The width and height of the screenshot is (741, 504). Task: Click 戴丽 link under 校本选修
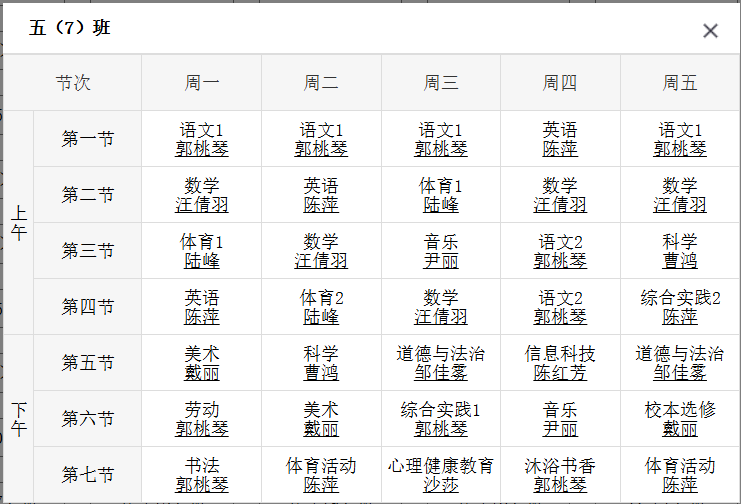click(x=680, y=428)
